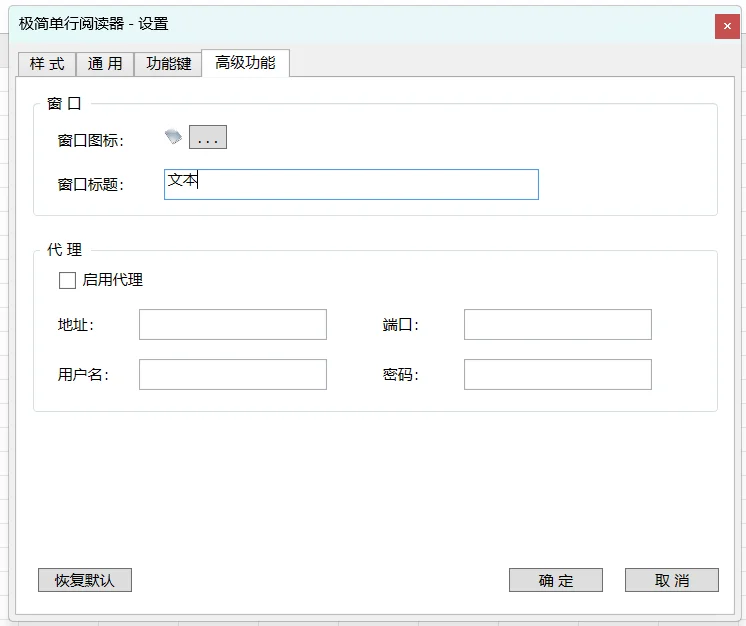746x626 pixels.
Task: Click the 高级功能 tab
Action: pyautogui.click(x=245, y=62)
